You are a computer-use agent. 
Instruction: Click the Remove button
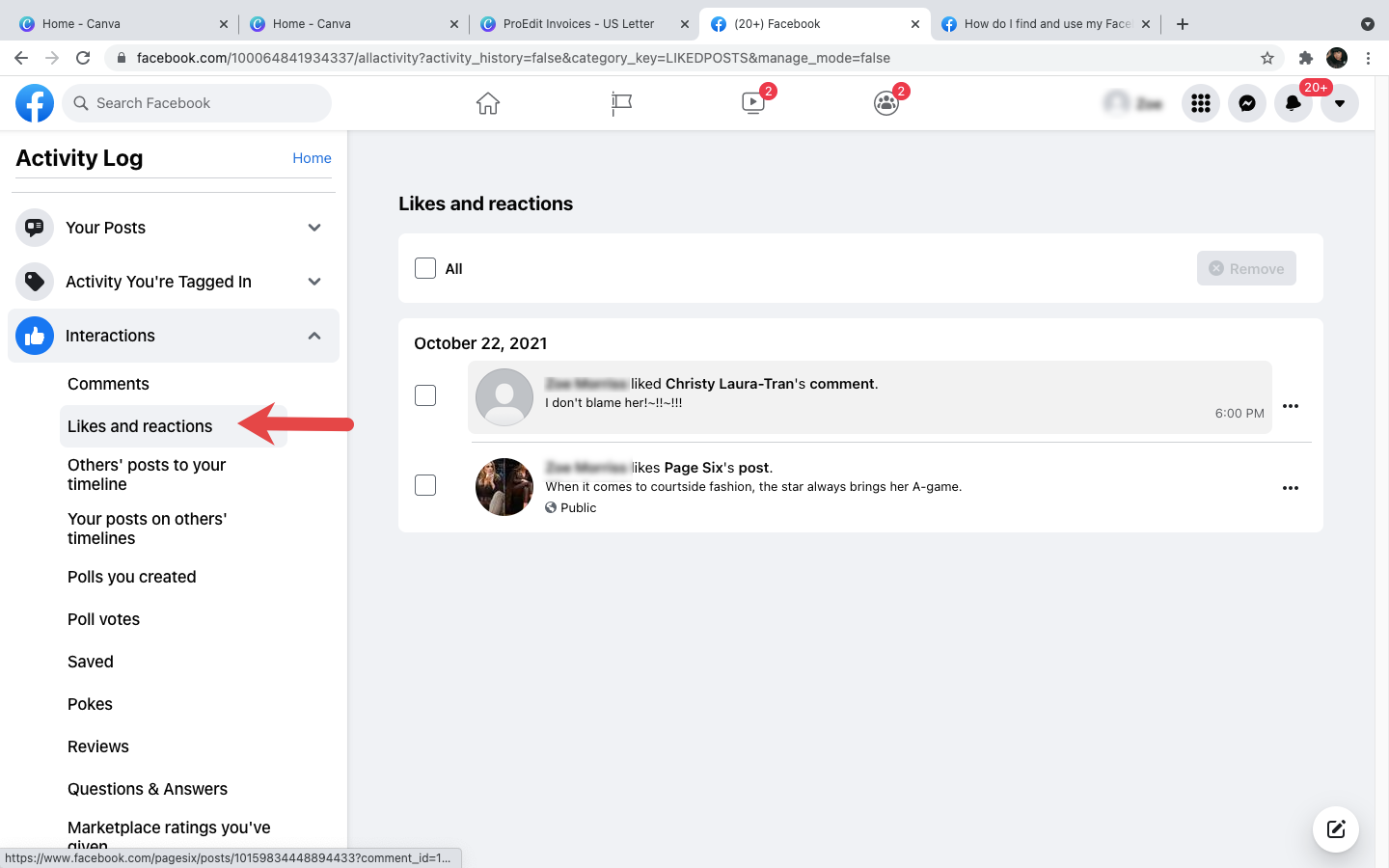click(x=1246, y=268)
